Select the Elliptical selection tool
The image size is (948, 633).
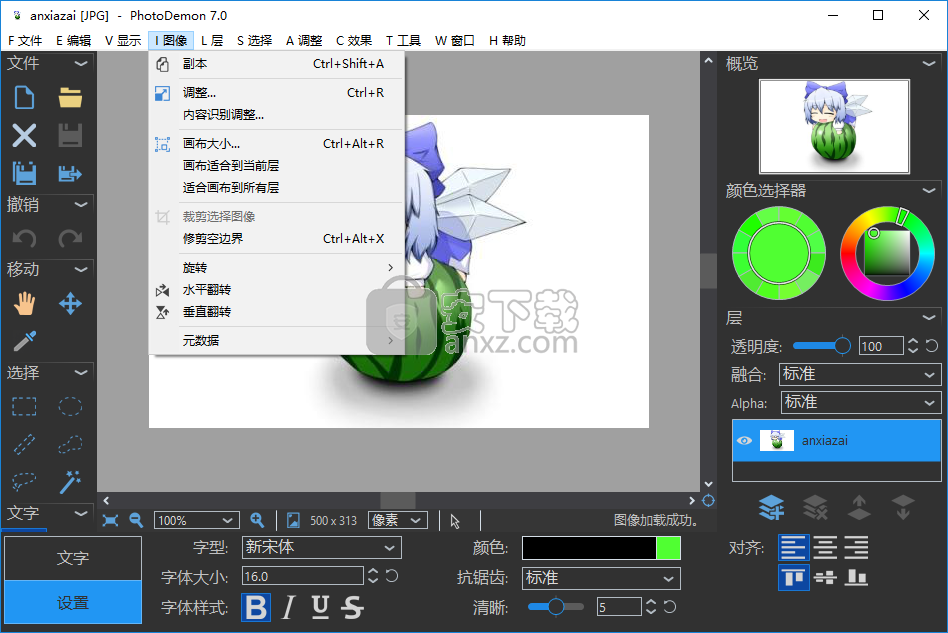(70, 406)
